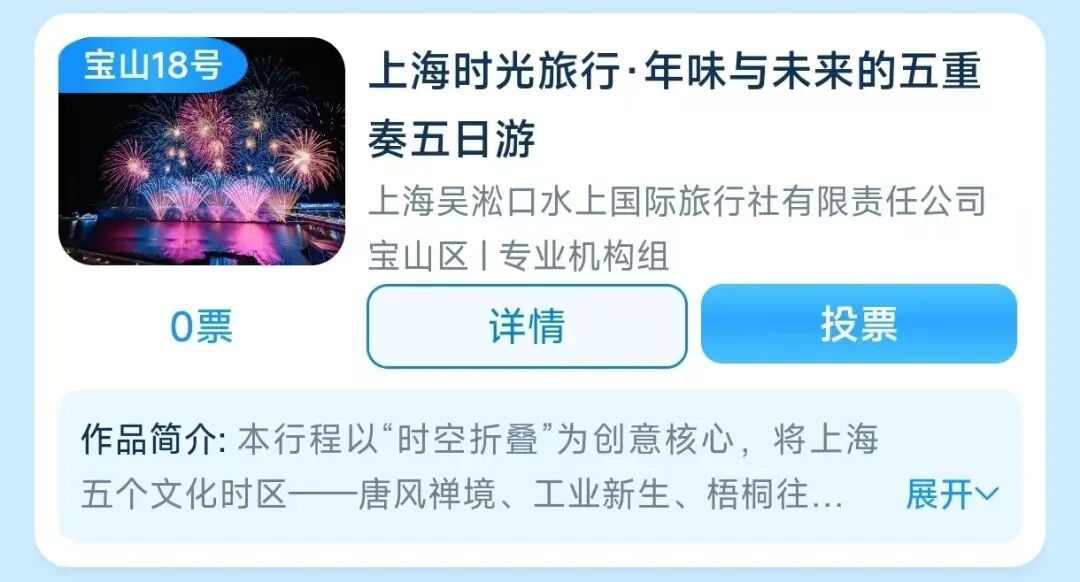The image size is (1080, 582).
Task: Click the 详情 details button
Action: coord(527,326)
